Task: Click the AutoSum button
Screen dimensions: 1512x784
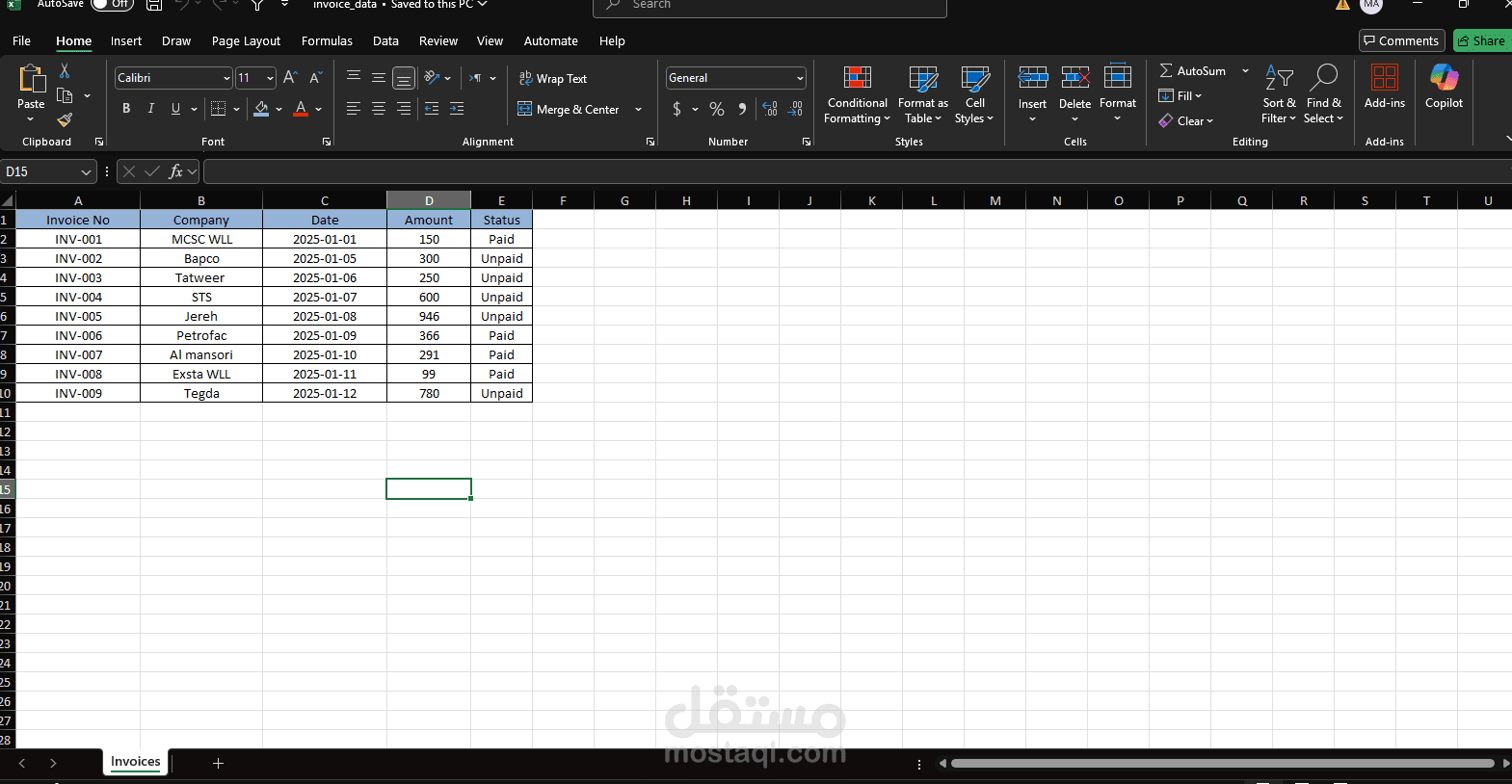Action: [1193, 71]
